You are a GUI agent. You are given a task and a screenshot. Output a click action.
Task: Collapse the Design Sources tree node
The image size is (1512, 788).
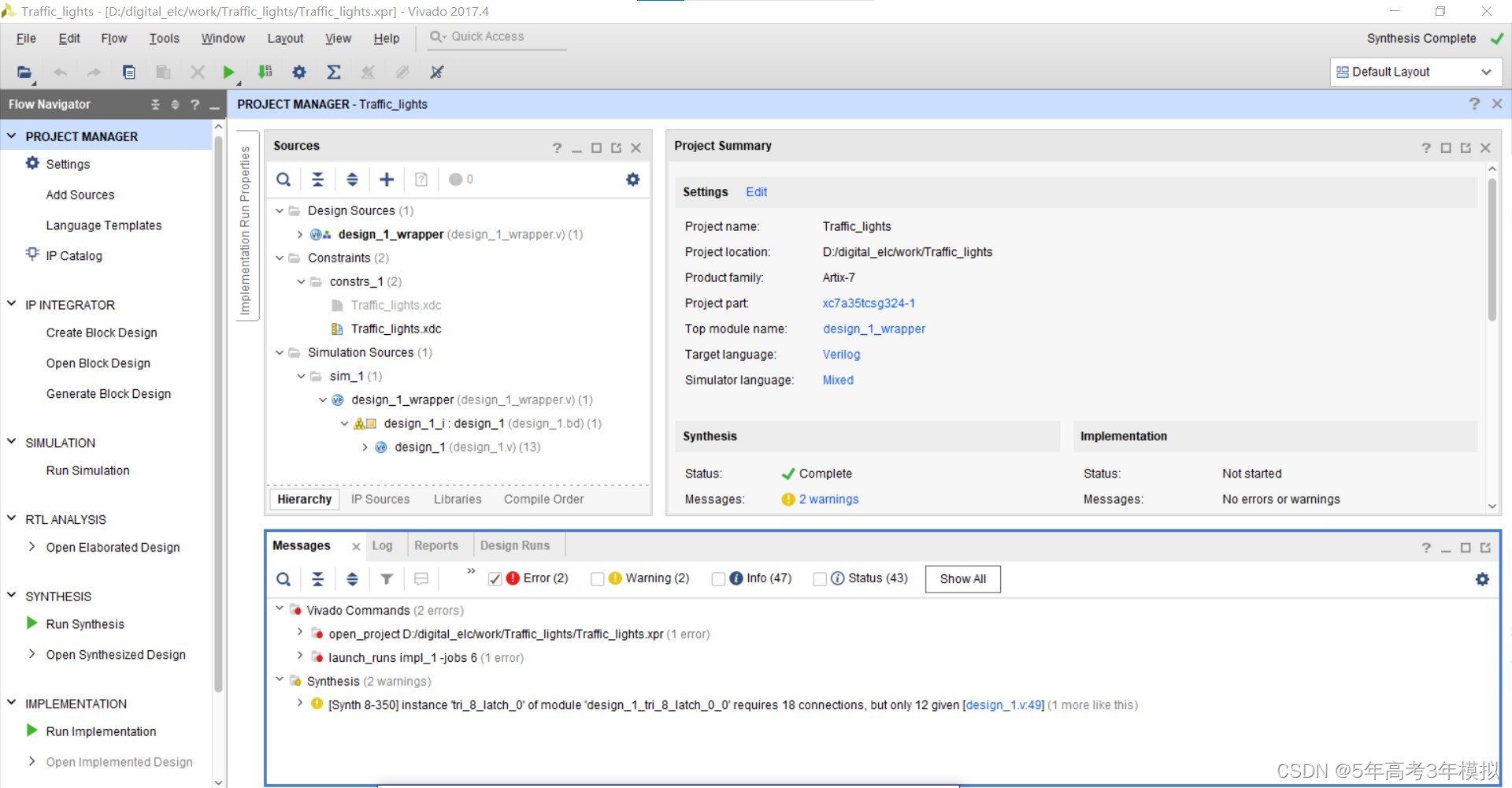pos(280,210)
